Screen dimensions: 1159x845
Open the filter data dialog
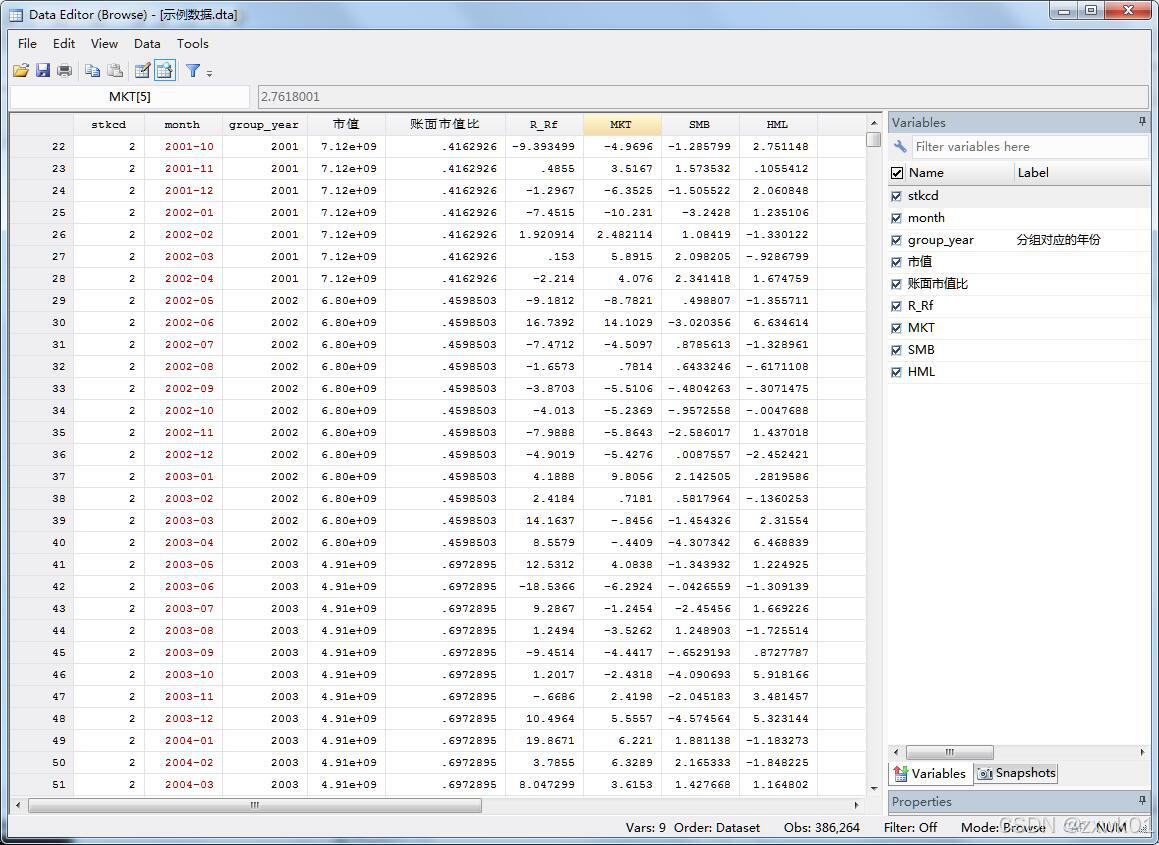point(193,70)
